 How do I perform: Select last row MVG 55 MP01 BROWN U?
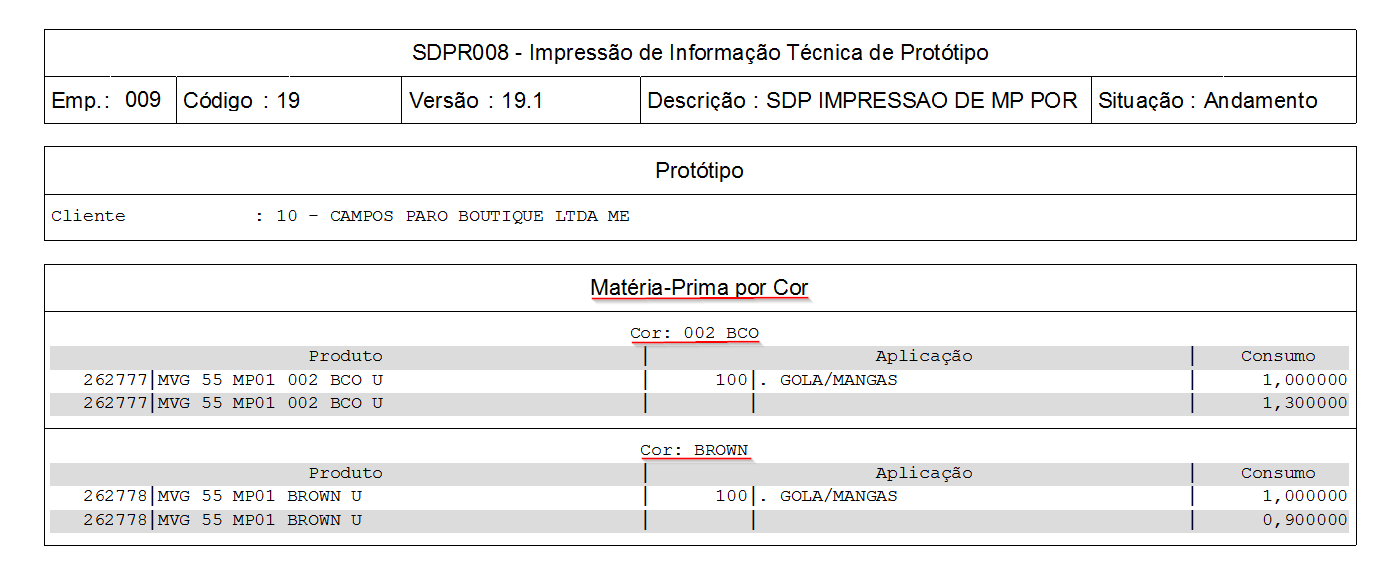point(260,520)
